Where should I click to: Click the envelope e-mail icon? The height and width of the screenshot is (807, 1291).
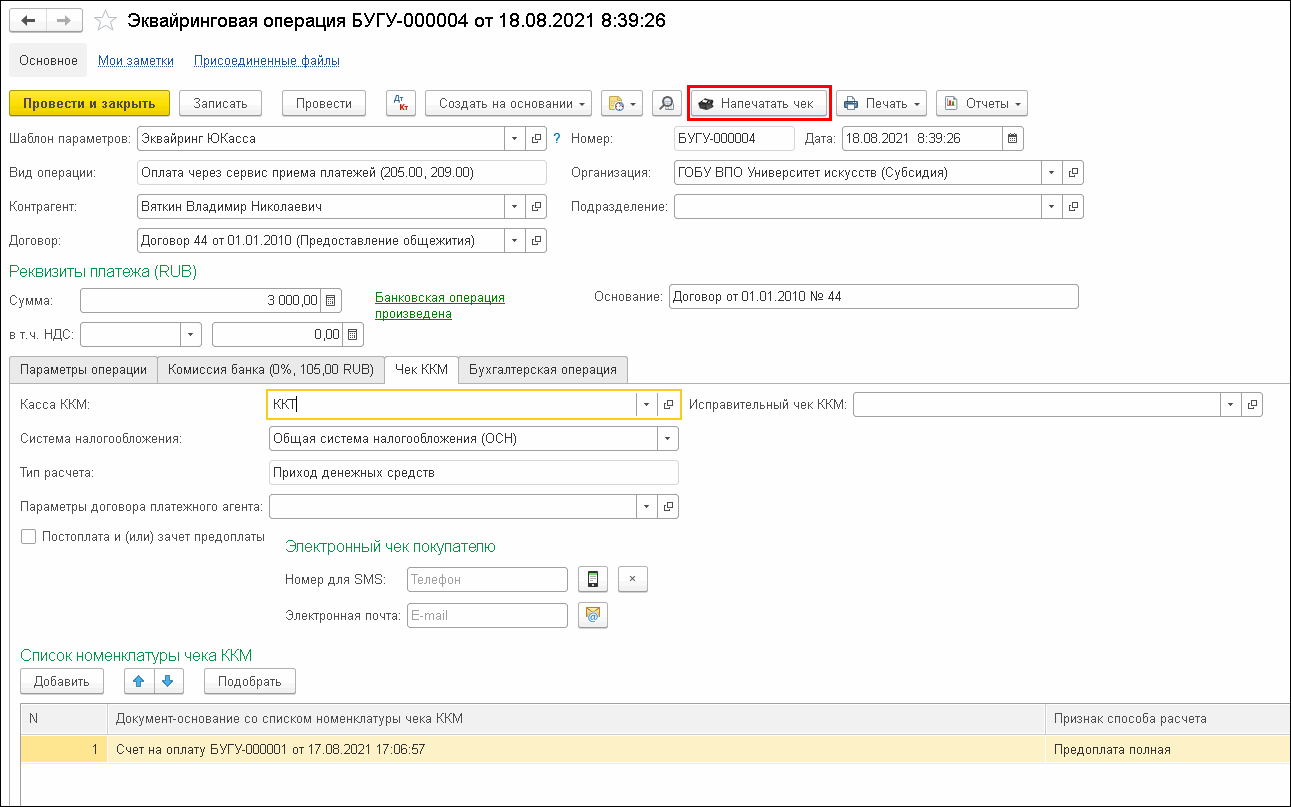click(x=593, y=615)
